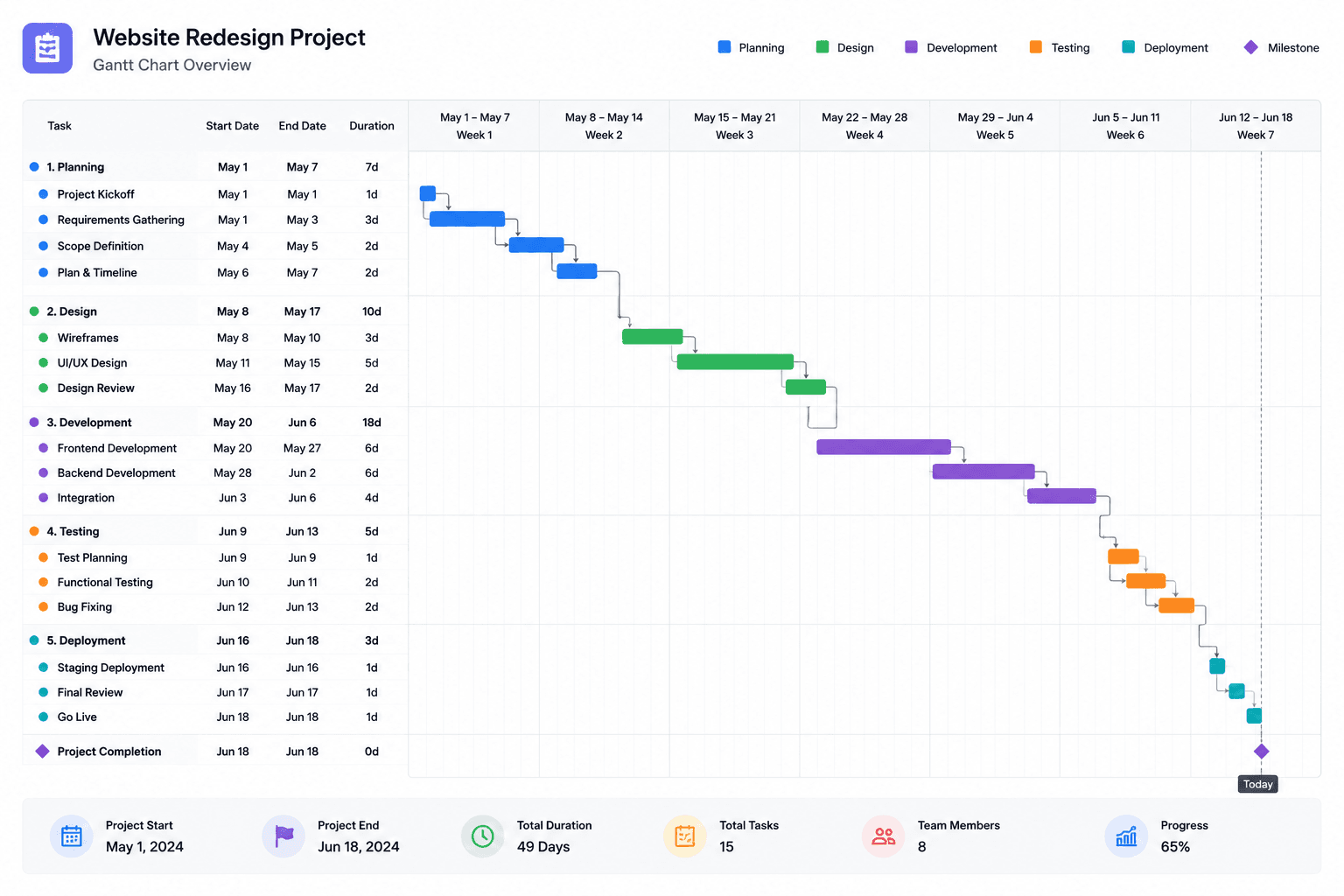The width and height of the screenshot is (1344, 896).
Task: Click the Website Redesign Project title
Action: tap(229, 38)
